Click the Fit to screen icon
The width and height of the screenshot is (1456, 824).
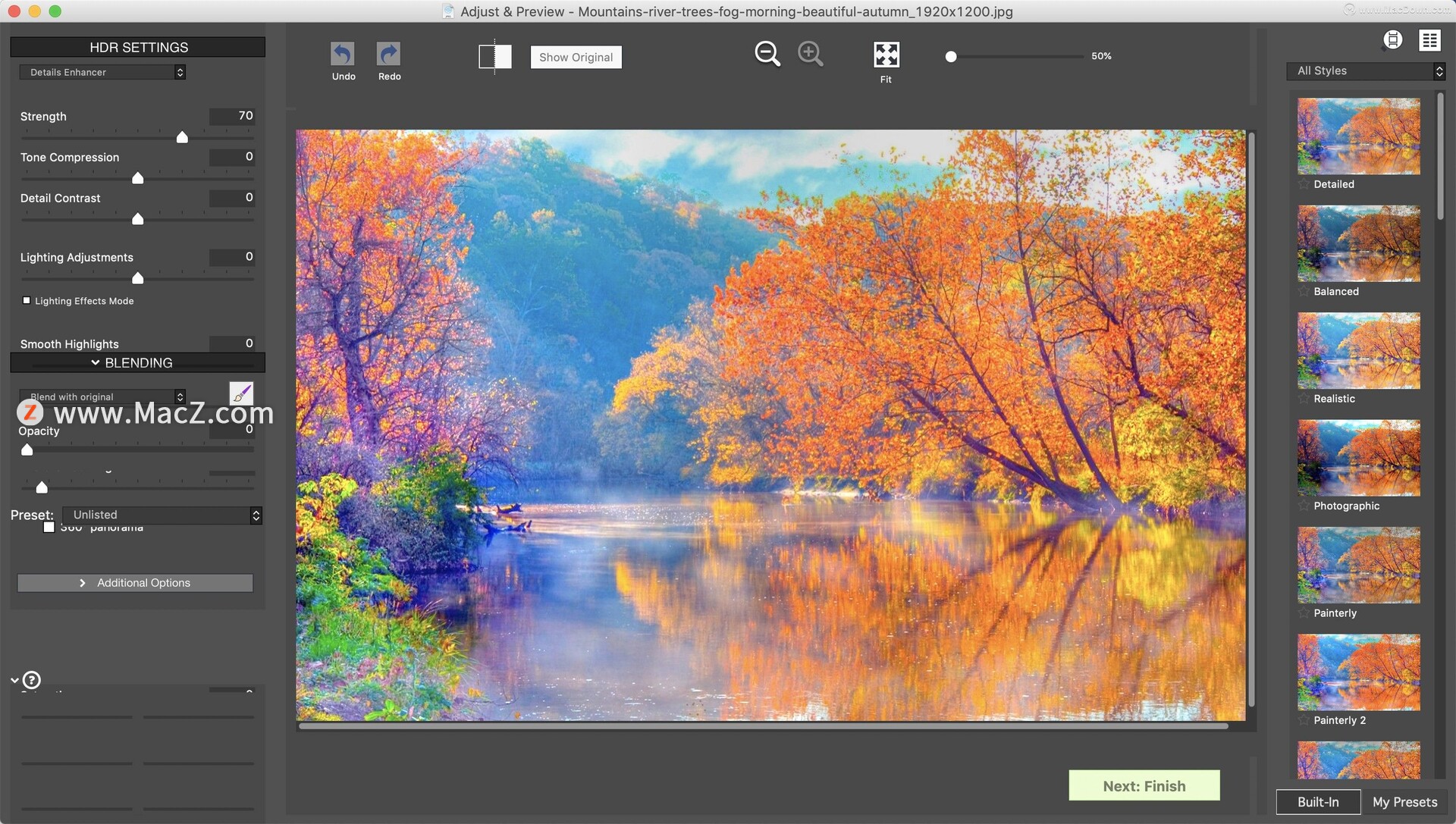(x=885, y=54)
